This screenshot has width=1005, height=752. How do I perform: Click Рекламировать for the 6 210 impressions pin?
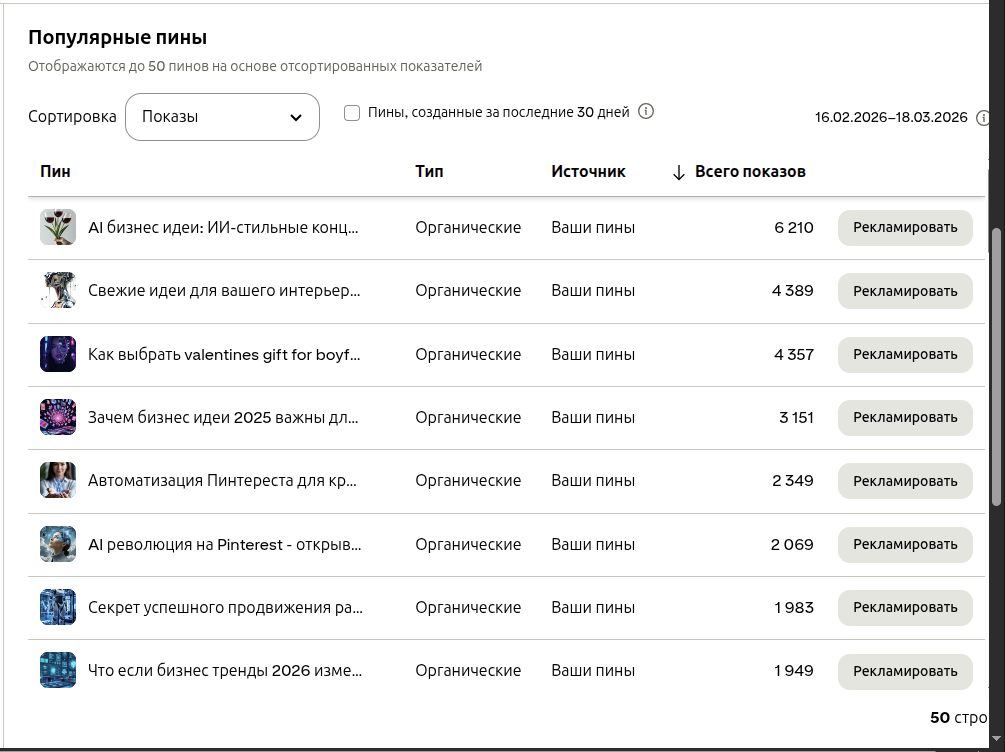pos(905,228)
